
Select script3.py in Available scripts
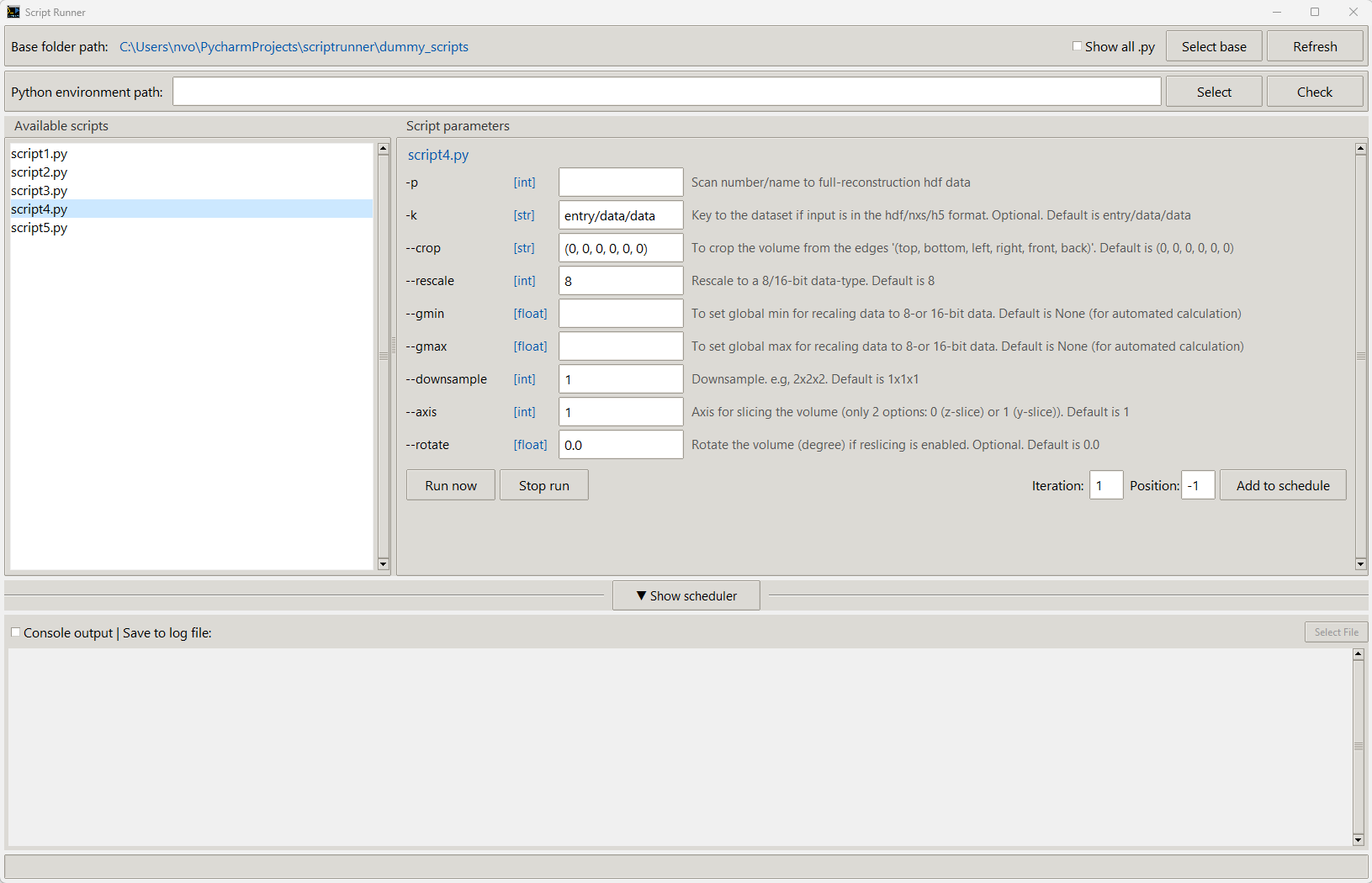(191, 191)
